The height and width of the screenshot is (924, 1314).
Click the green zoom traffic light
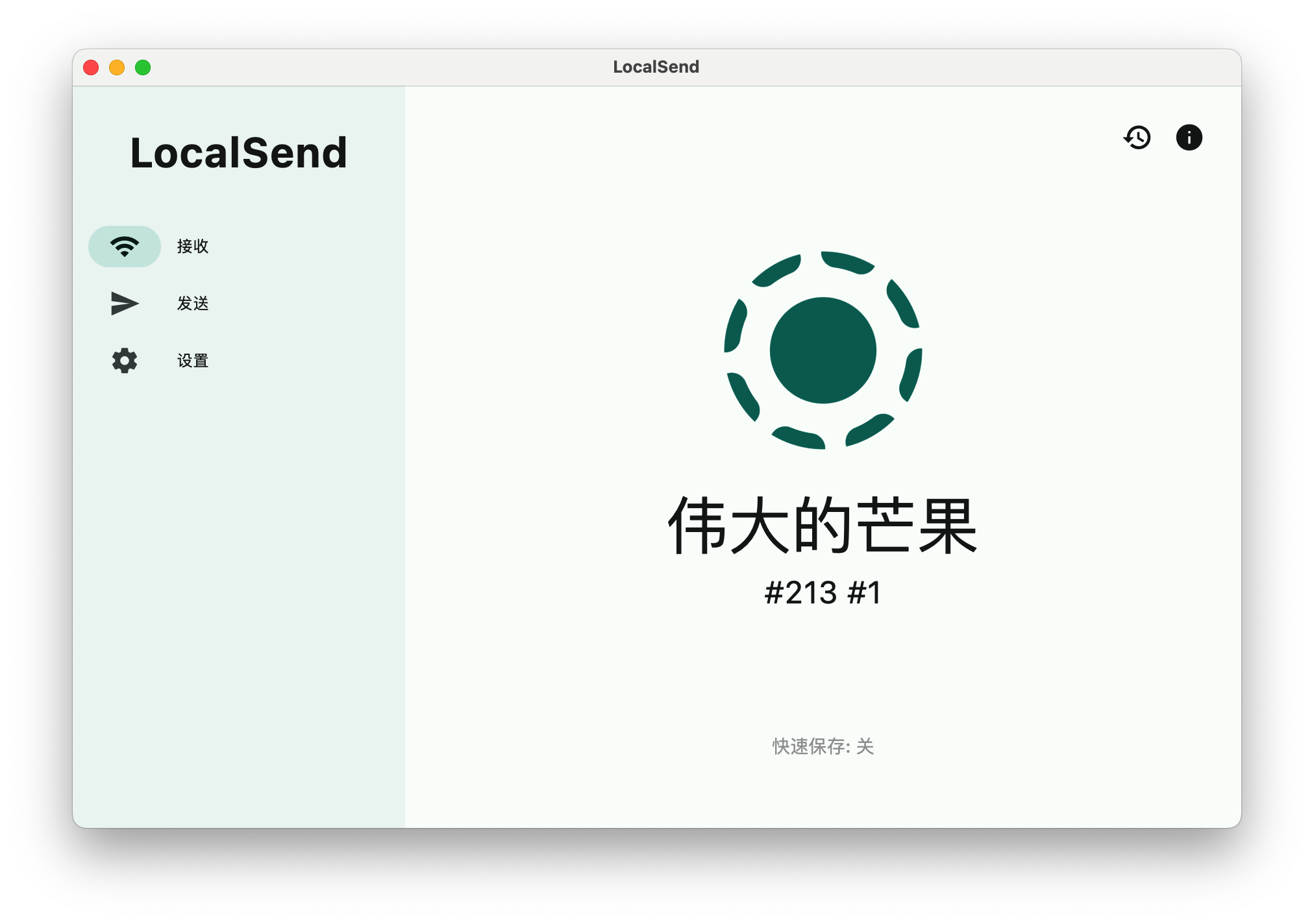click(x=143, y=67)
